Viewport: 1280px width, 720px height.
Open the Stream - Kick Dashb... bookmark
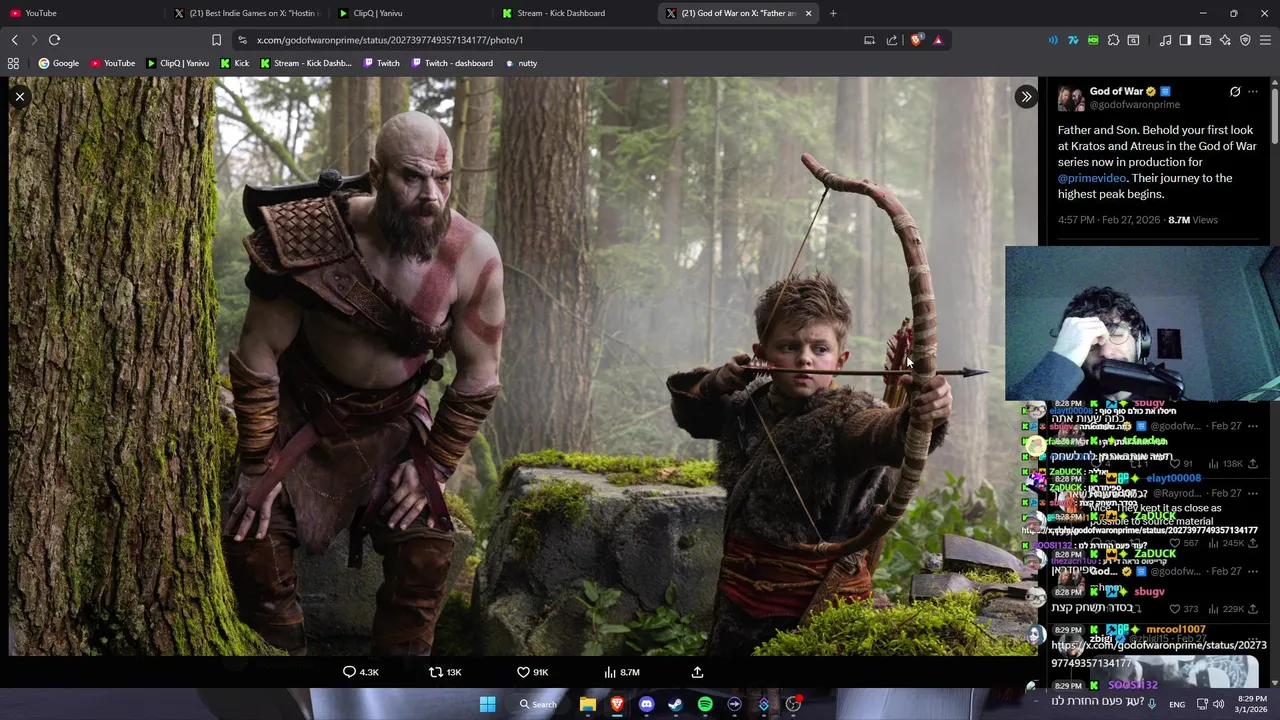coord(306,63)
